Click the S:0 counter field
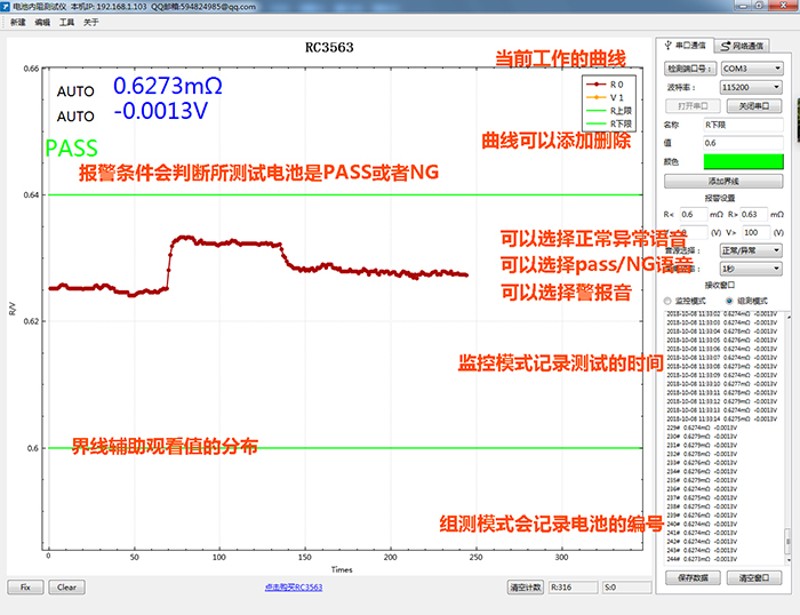800x615 pixels. 627,587
